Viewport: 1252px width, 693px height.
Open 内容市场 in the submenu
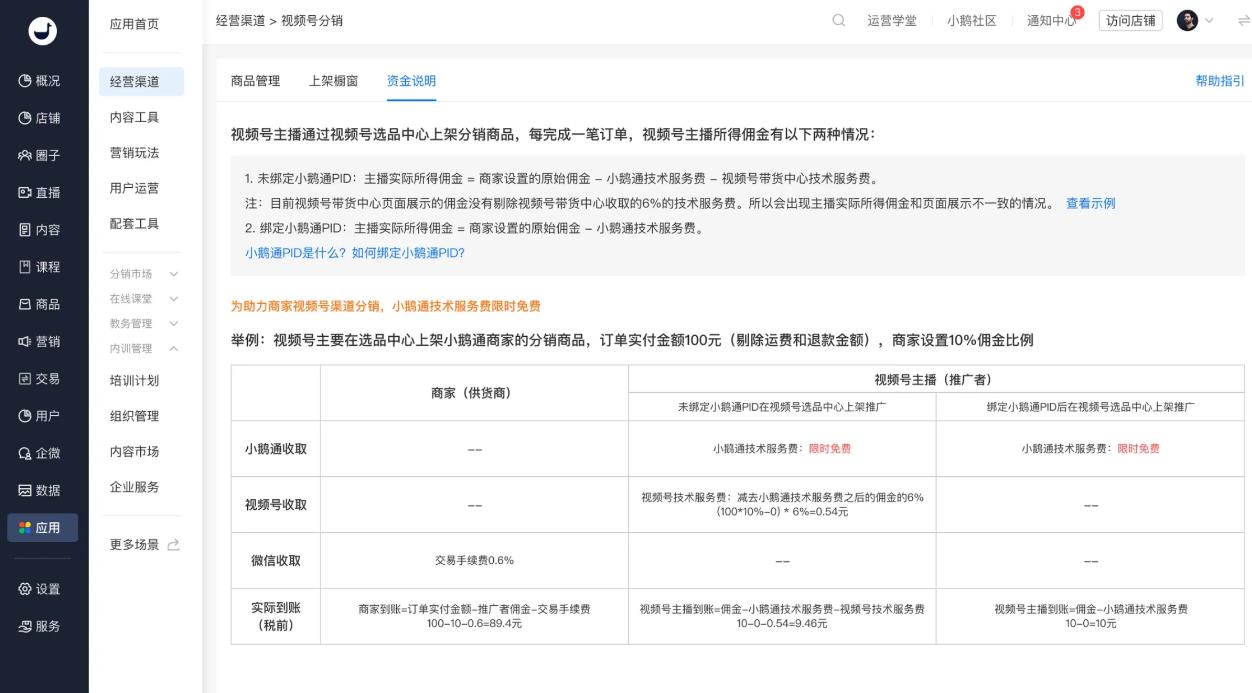(x=134, y=451)
